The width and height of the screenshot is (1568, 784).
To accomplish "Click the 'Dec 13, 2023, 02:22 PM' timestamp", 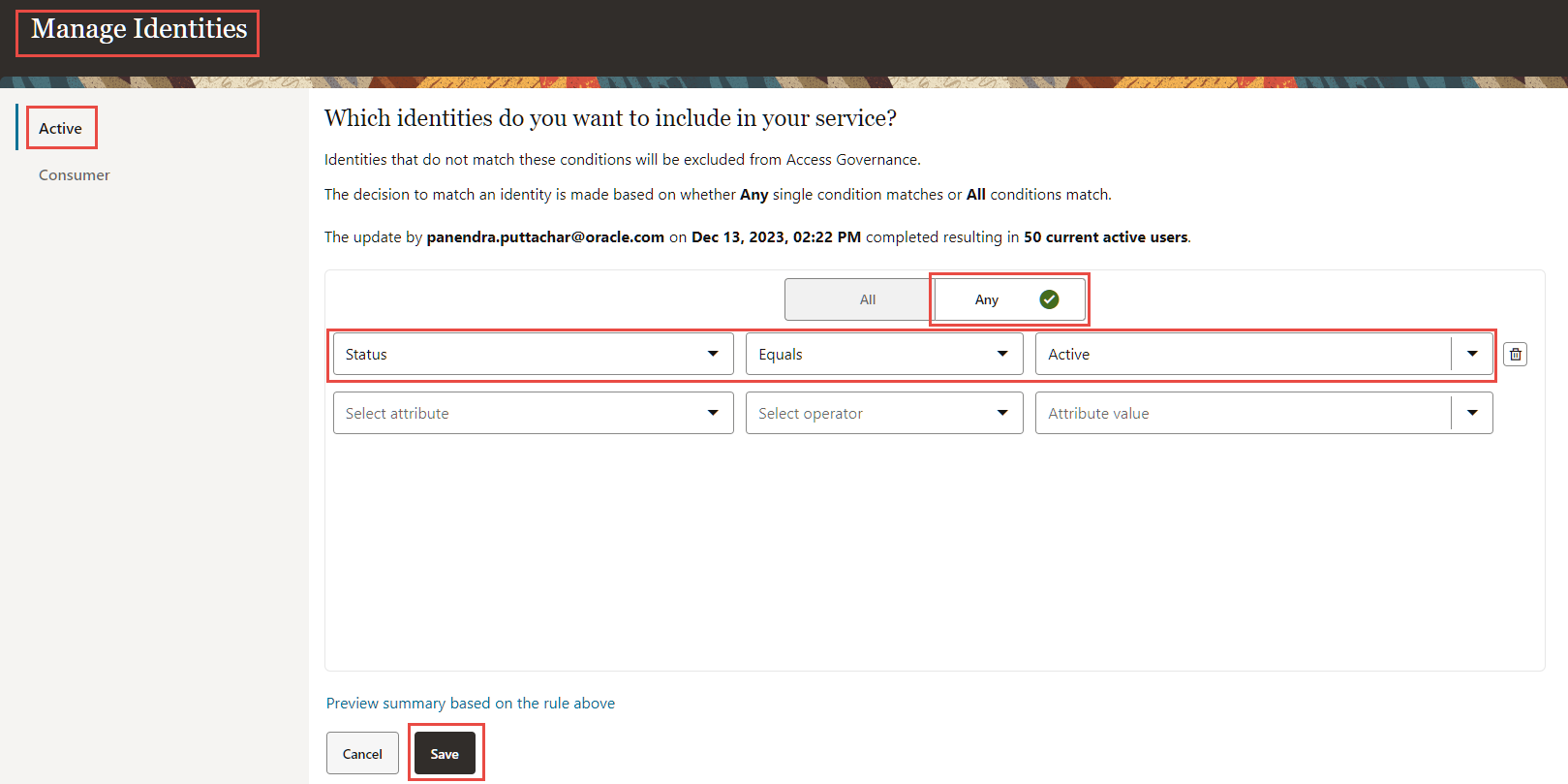I will pyautogui.click(x=776, y=237).
